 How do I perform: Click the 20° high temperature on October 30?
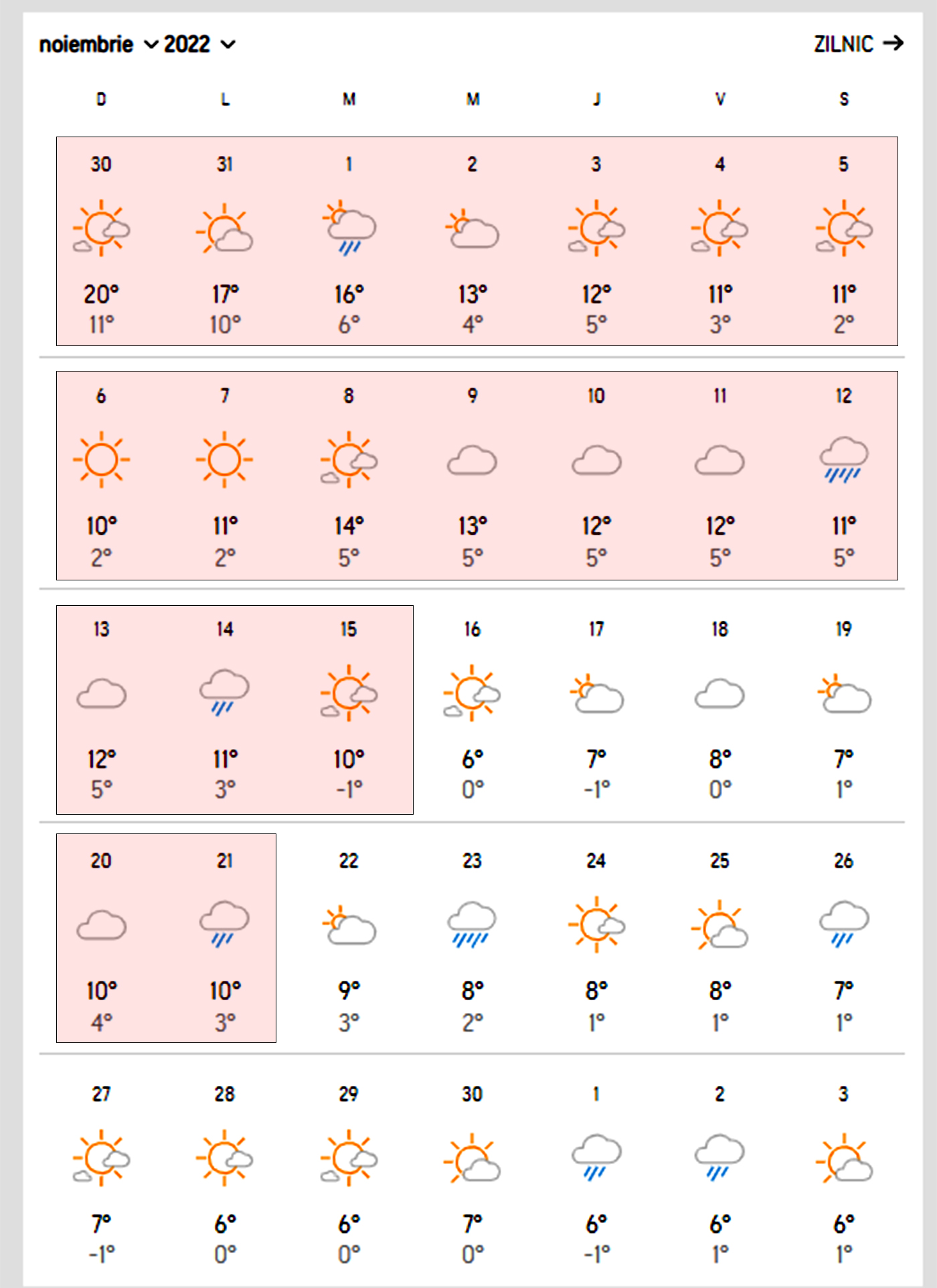click(101, 294)
